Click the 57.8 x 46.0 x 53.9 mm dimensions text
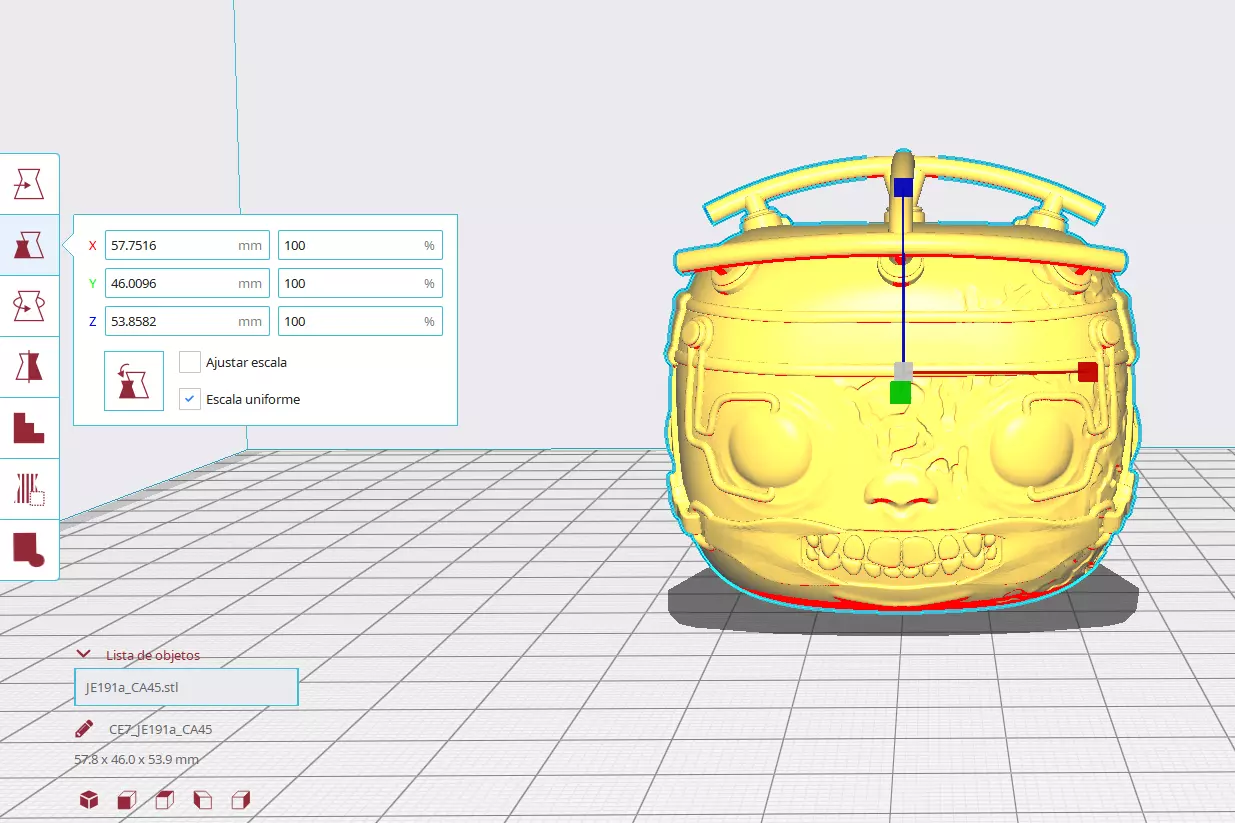The width and height of the screenshot is (1235, 823). click(137, 759)
